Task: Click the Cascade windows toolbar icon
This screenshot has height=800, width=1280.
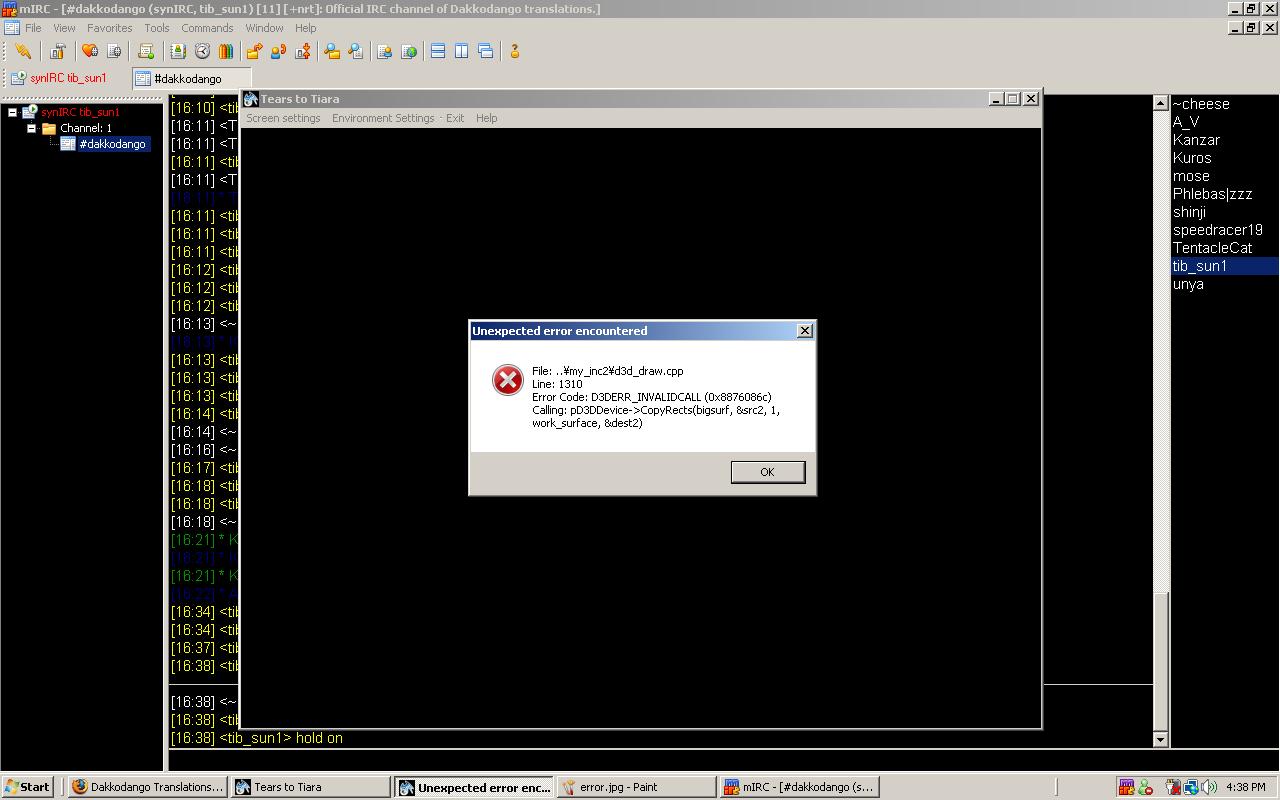Action: pyautogui.click(x=486, y=51)
